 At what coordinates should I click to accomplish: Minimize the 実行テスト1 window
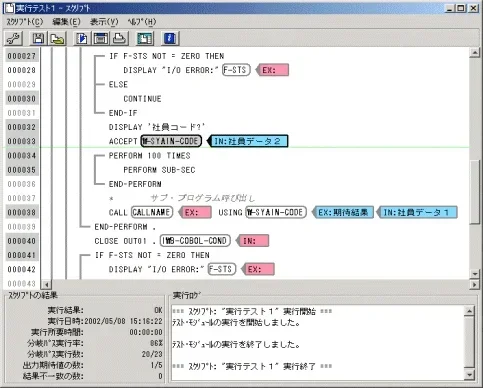tap(450, 8)
